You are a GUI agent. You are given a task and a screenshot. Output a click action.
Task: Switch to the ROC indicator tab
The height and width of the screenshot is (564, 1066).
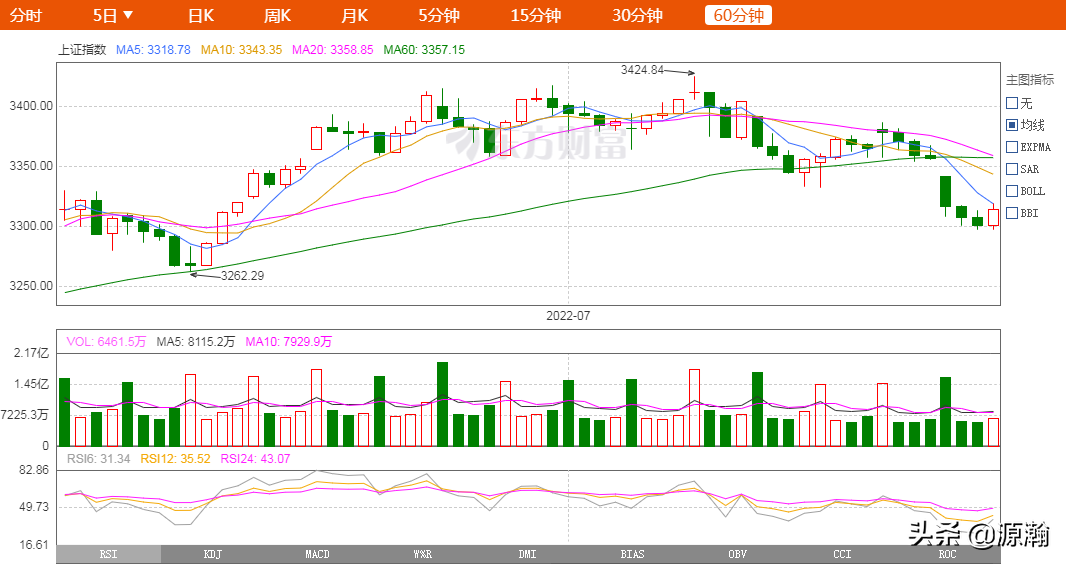(x=947, y=554)
